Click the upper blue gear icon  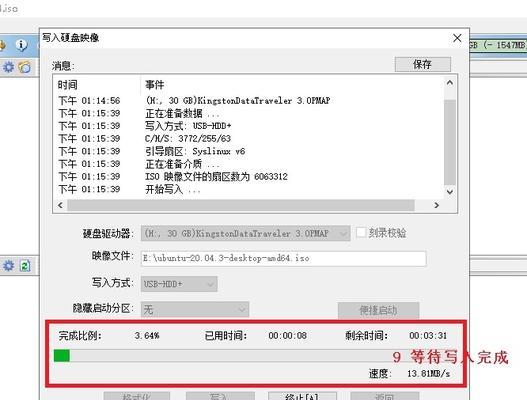pos(8,67)
